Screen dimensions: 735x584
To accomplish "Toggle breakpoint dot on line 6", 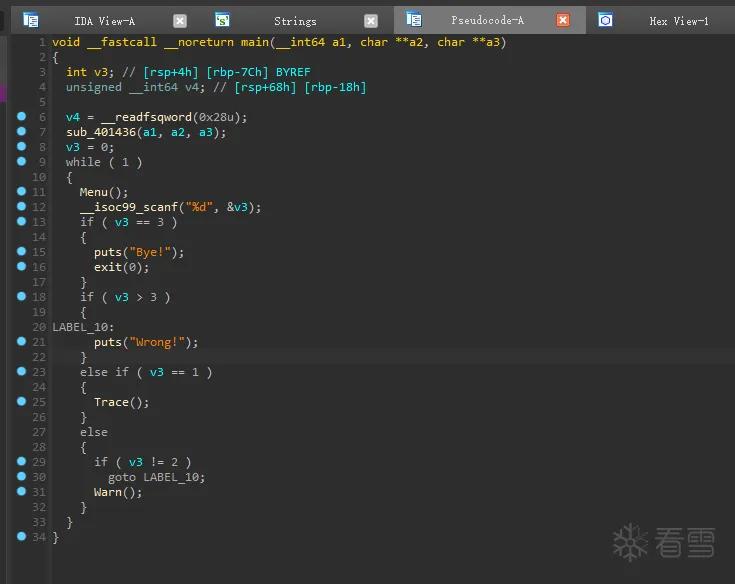I will coord(22,116).
